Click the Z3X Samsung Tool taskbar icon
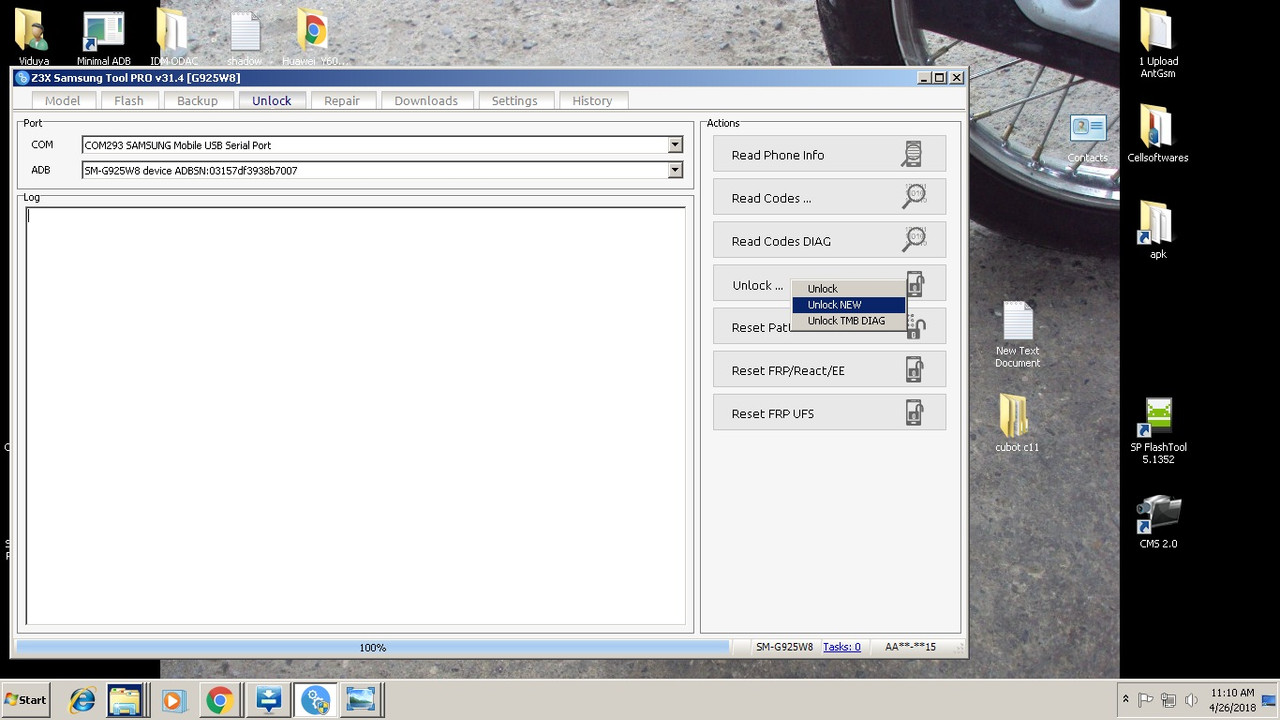 (x=315, y=700)
